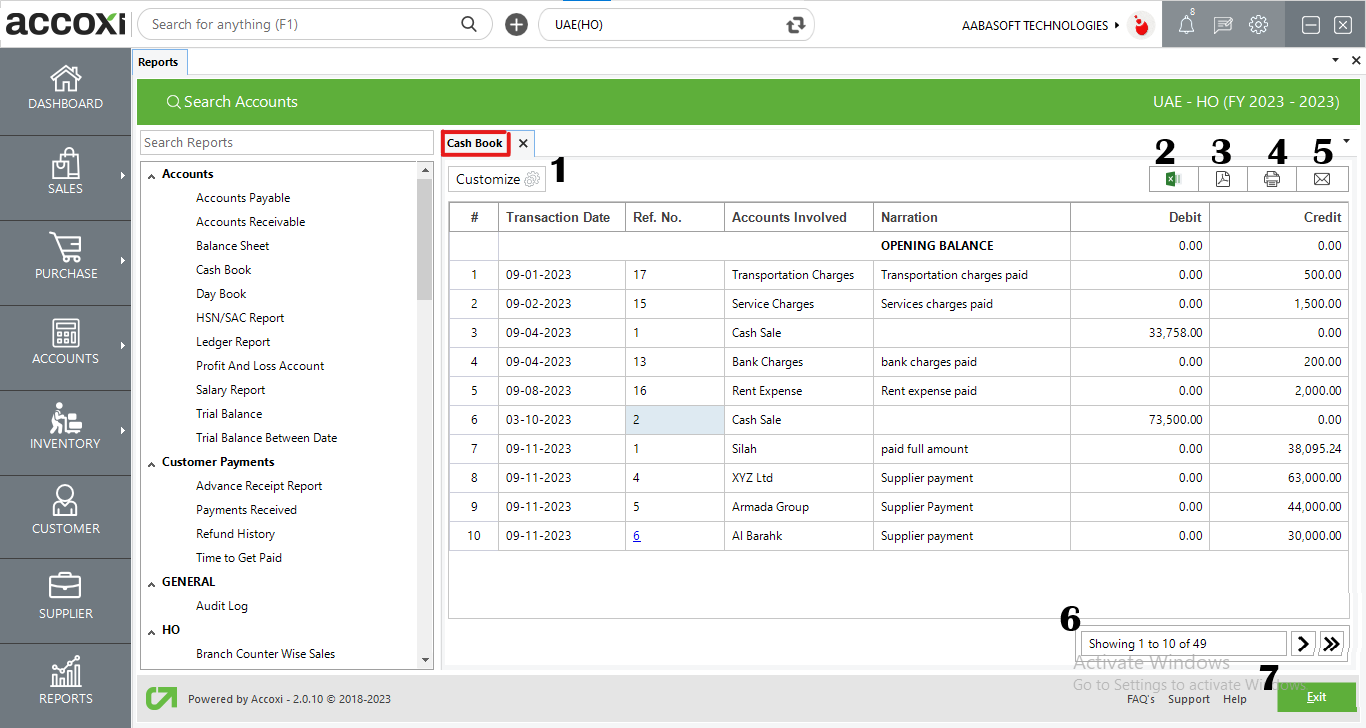Print the Cash Book report
The image size is (1366, 728).
pos(1272,179)
